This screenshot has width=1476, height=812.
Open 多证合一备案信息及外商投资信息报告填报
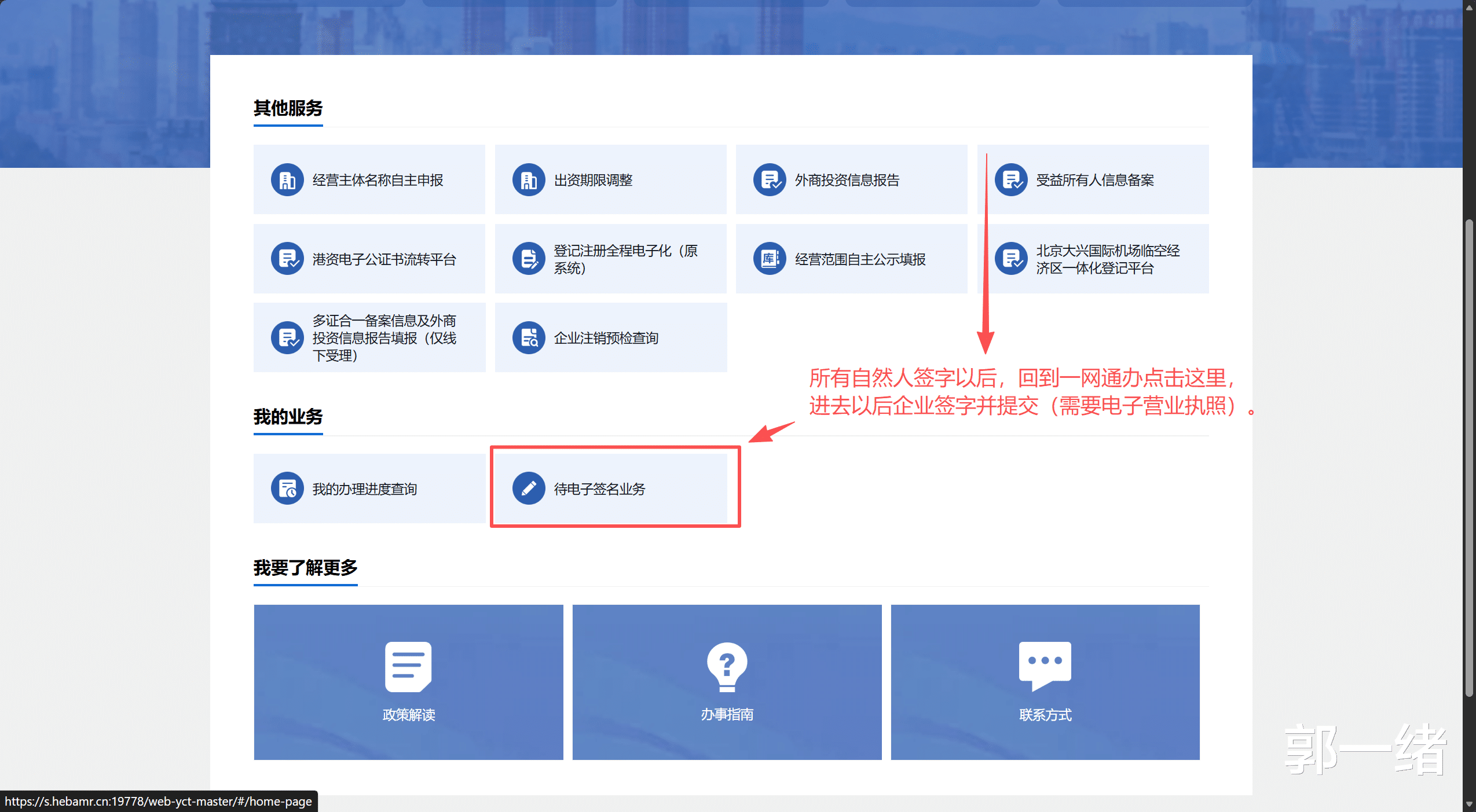384,338
